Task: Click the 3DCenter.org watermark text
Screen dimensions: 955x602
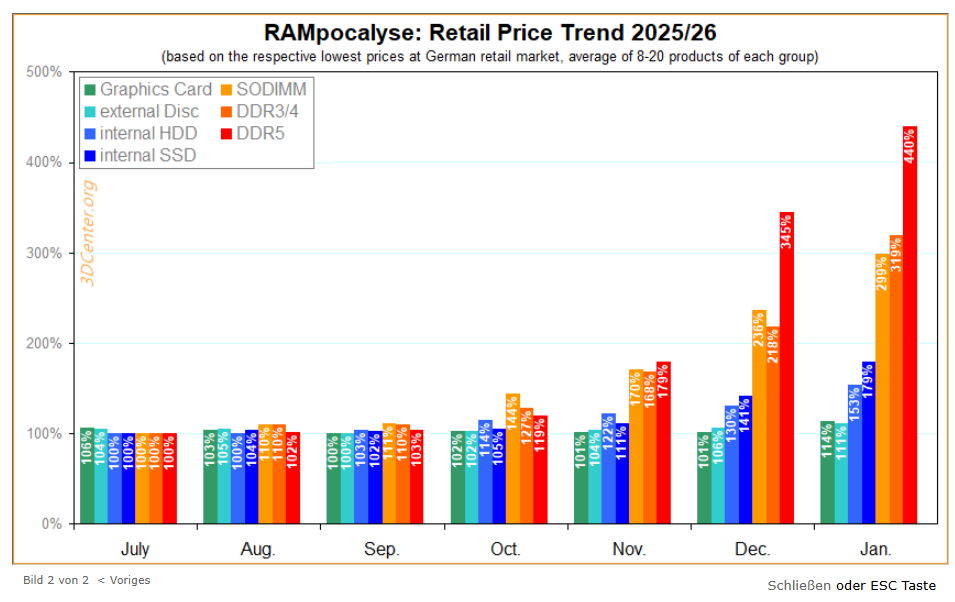Action: tap(88, 233)
